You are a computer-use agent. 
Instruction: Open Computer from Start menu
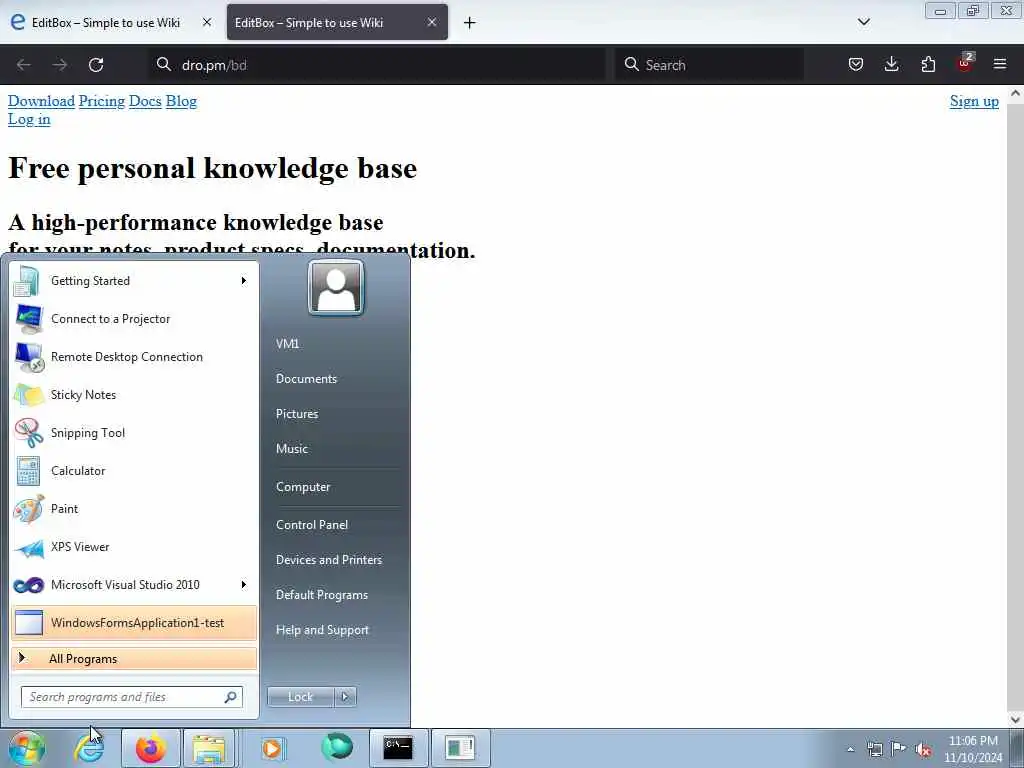tap(303, 487)
